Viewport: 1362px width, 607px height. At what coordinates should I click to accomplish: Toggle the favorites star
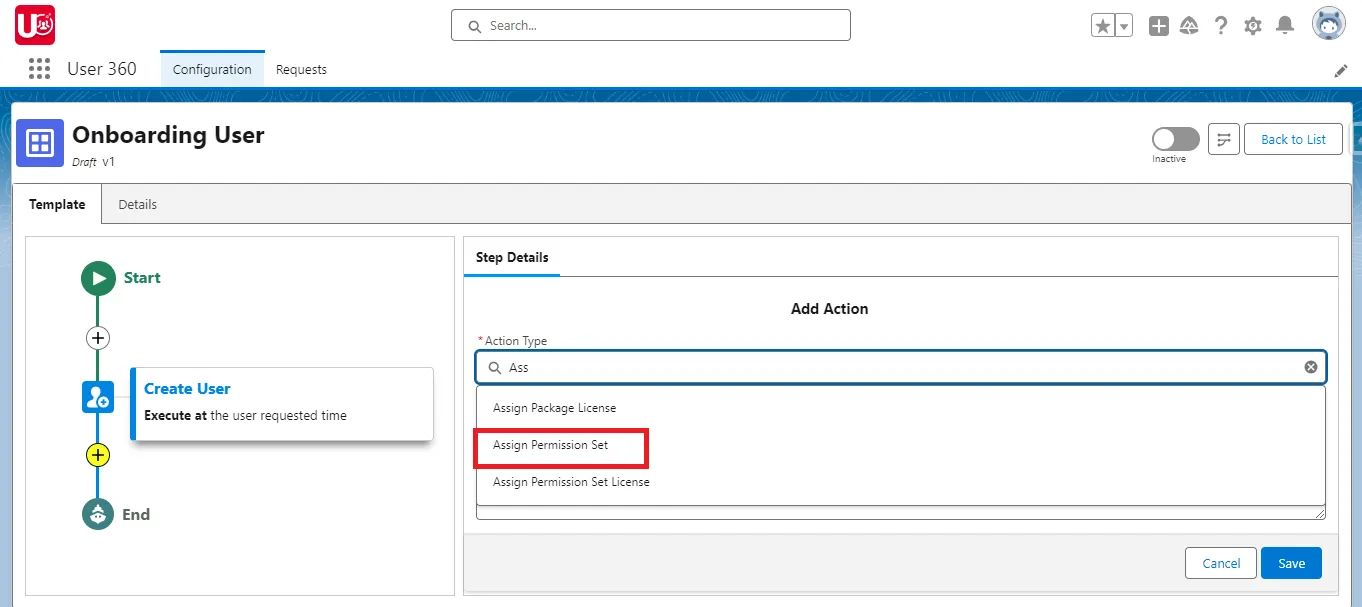1104,25
